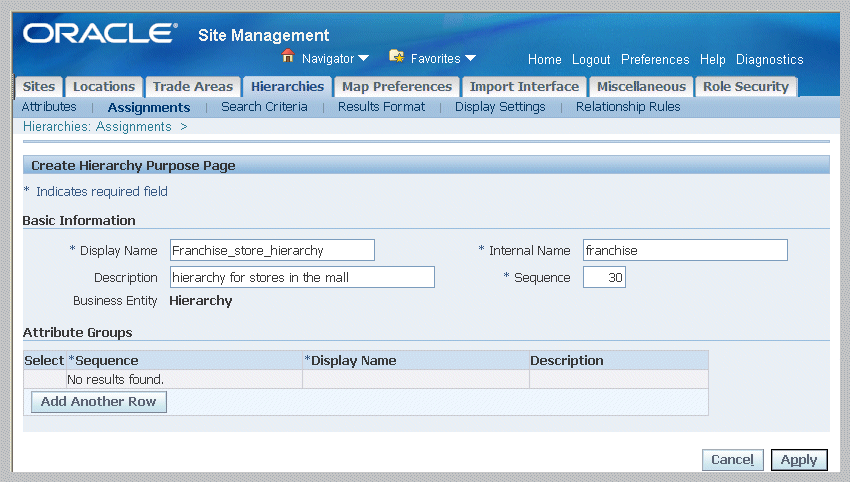This screenshot has width=850, height=482.
Task: Click the Navigator house icon
Action: pos(288,56)
